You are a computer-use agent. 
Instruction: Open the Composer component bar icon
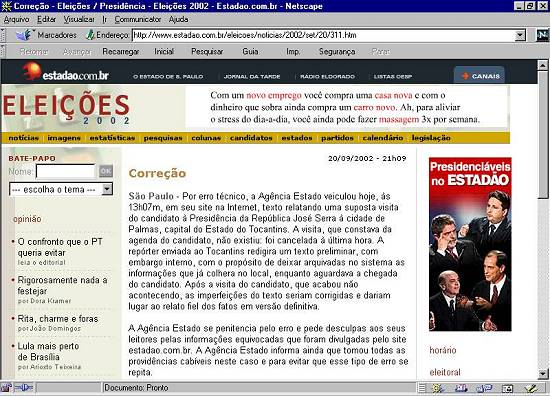coord(531,388)
